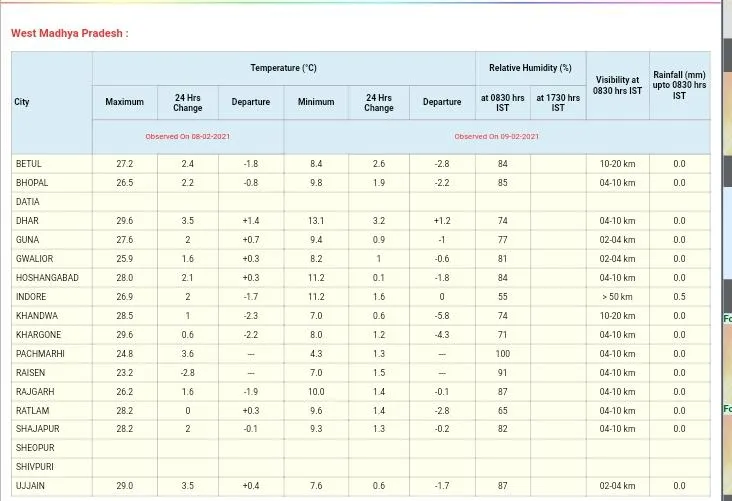Select the KHARGONE city row name
The image size is (732, 501).
(x=38, y=335)
